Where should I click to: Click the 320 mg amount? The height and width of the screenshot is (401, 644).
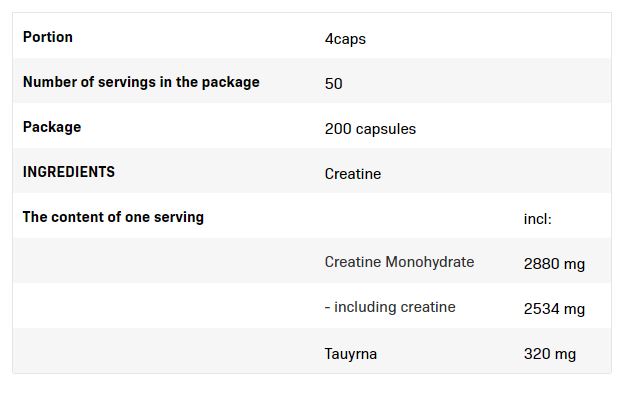coord(550,354)
